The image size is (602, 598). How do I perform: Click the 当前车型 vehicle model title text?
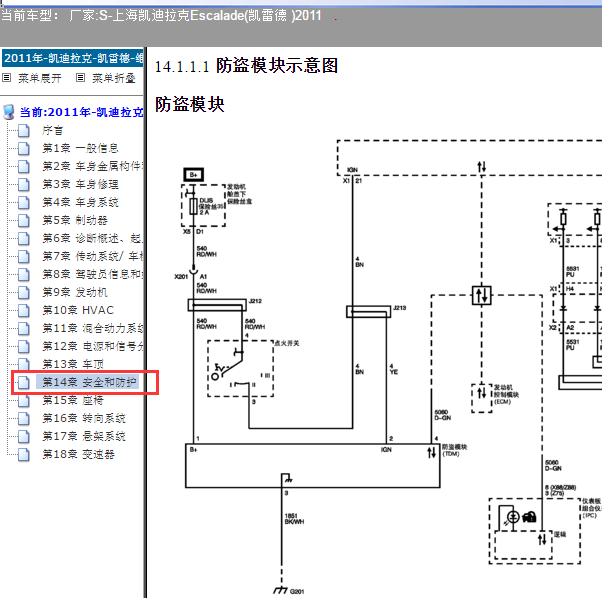tap(161, 16)
